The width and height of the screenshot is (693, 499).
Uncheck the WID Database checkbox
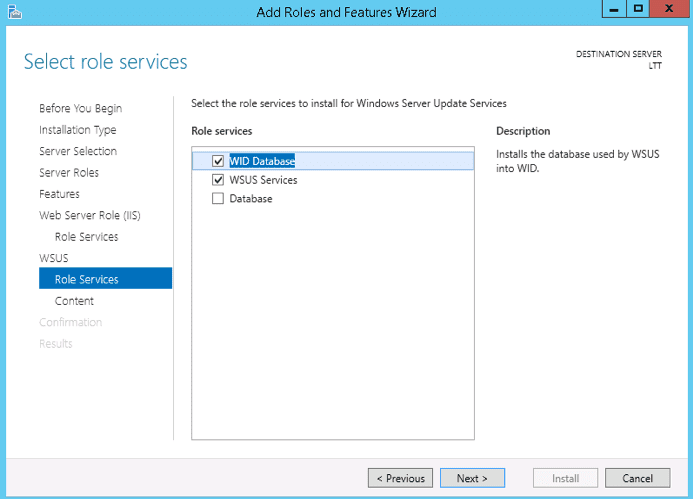coord(218,161)
